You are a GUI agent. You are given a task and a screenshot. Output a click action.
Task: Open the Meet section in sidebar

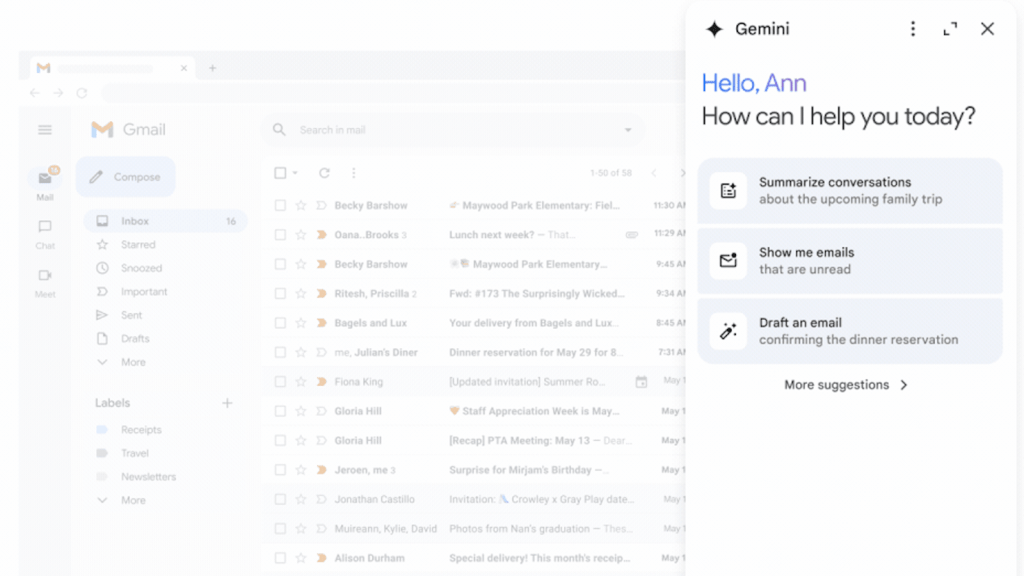[x=45, y=283]
